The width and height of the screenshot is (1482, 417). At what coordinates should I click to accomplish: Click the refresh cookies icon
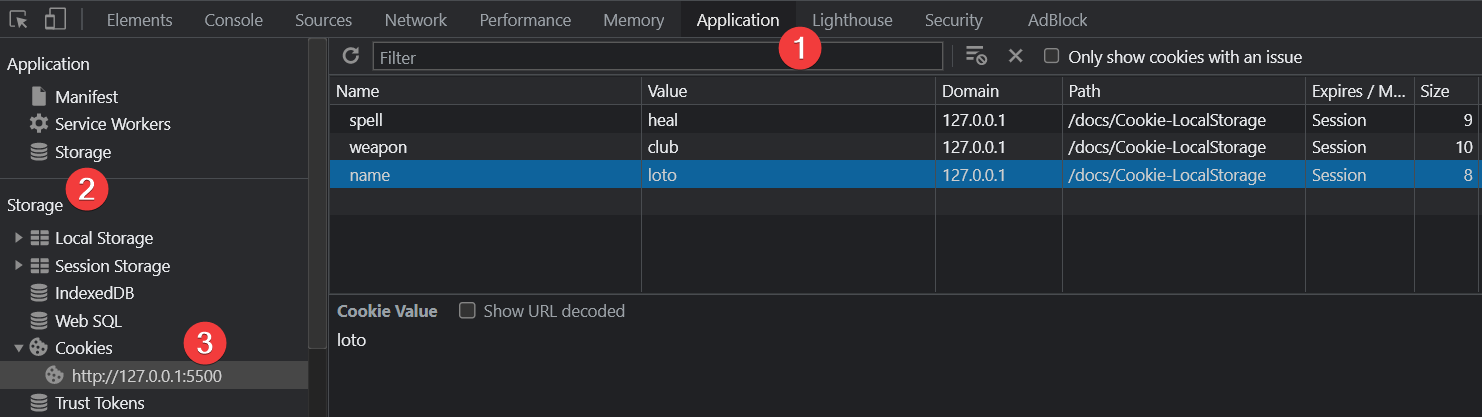(x=350, y=56)
